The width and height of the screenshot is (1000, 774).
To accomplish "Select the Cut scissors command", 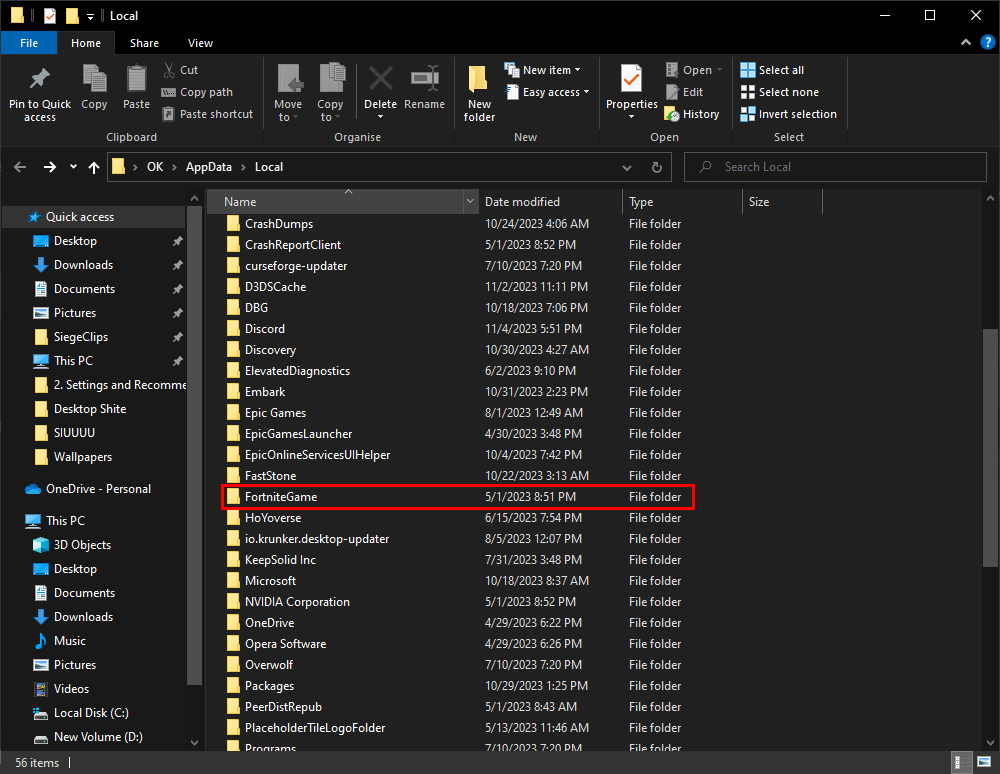I will click(x=180, y=70).
